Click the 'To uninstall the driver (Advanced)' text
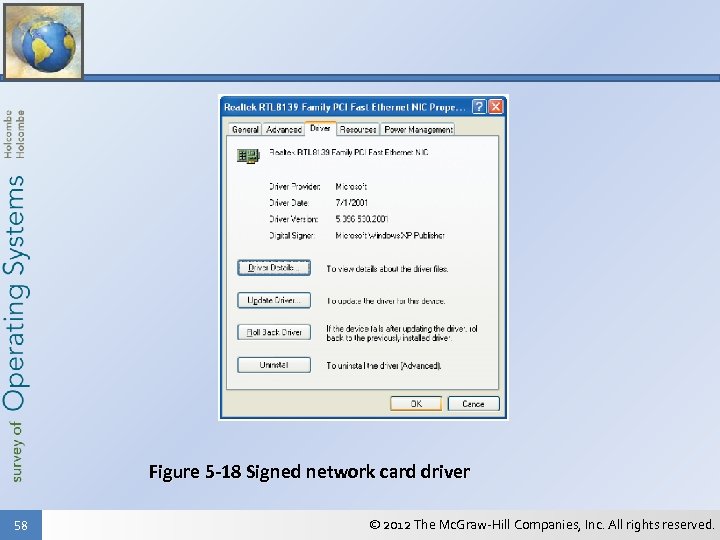 (384, 366)
